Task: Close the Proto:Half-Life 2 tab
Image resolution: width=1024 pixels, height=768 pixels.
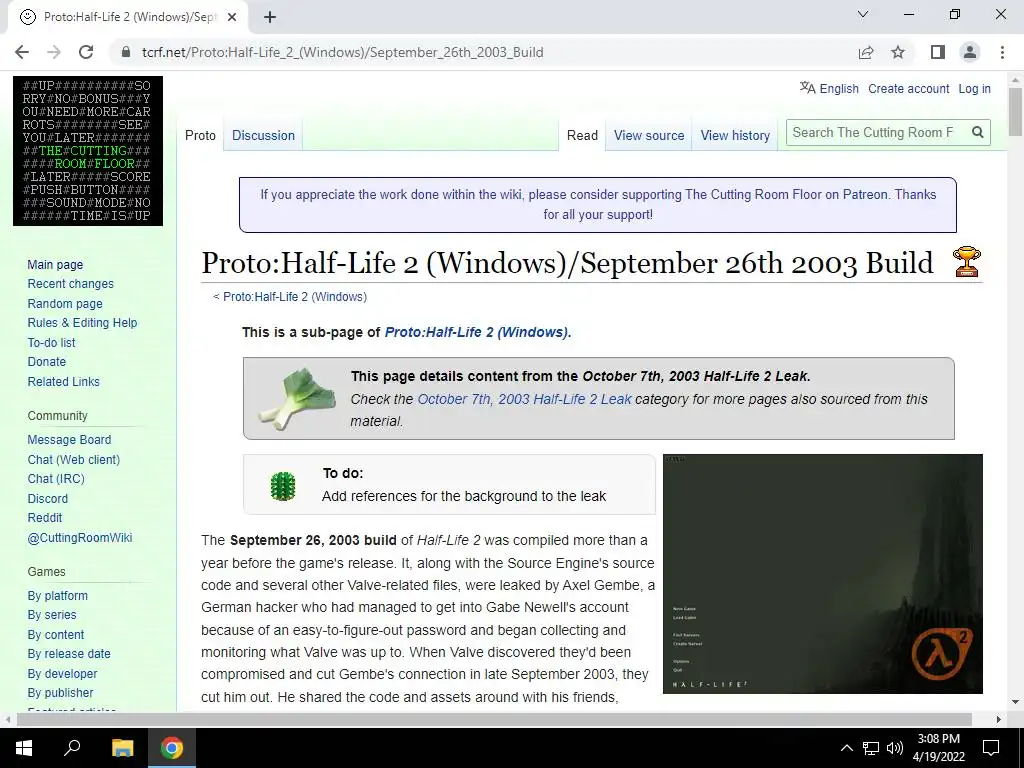Action: point(232,17)
